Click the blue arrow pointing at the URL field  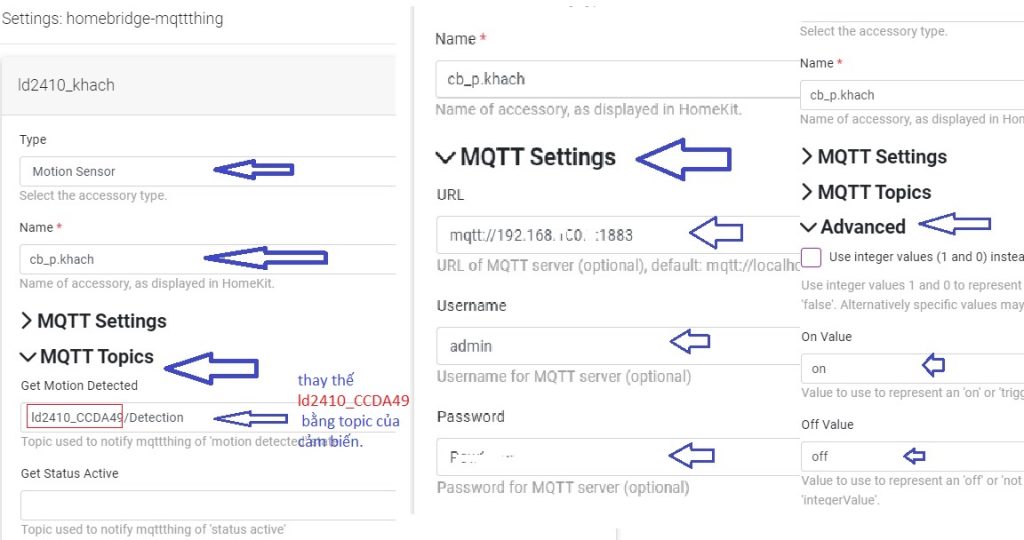pyautogui.click(x=715, y=234)
